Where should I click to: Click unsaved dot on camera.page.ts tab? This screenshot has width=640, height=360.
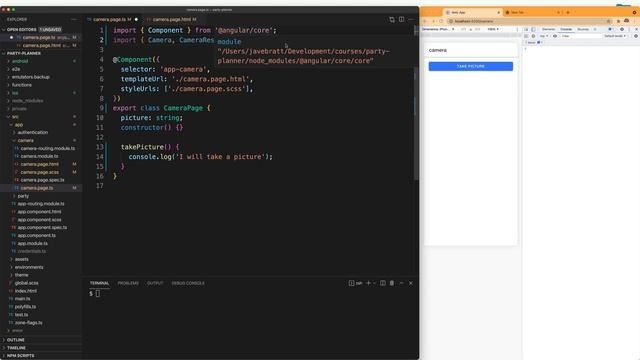coord(136,19)
